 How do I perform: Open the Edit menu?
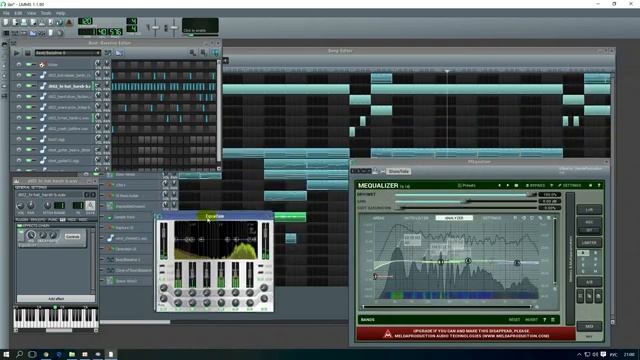18,13
